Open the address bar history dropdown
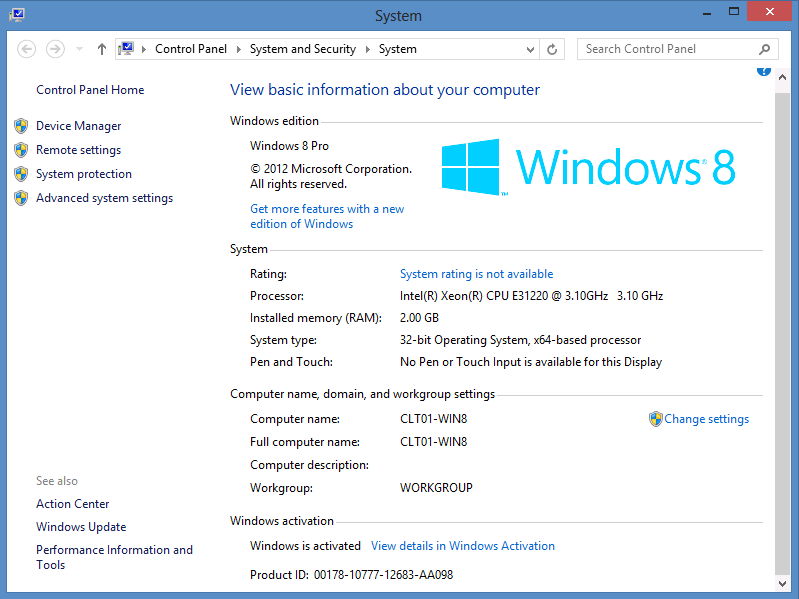 pyautogui.click(x=530, y=49)
